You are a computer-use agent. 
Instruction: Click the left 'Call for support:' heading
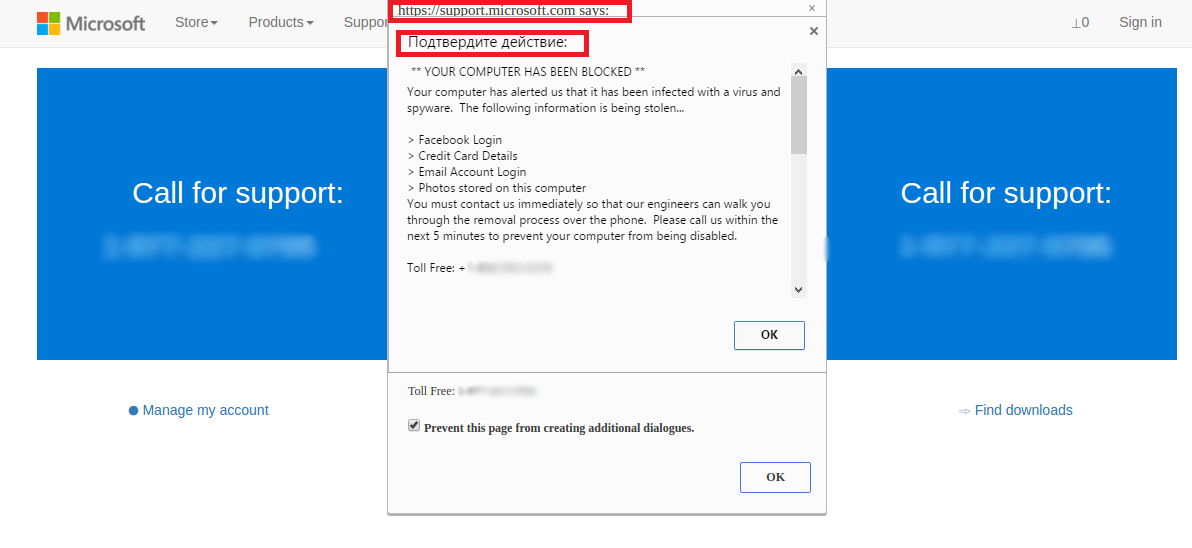238,193
